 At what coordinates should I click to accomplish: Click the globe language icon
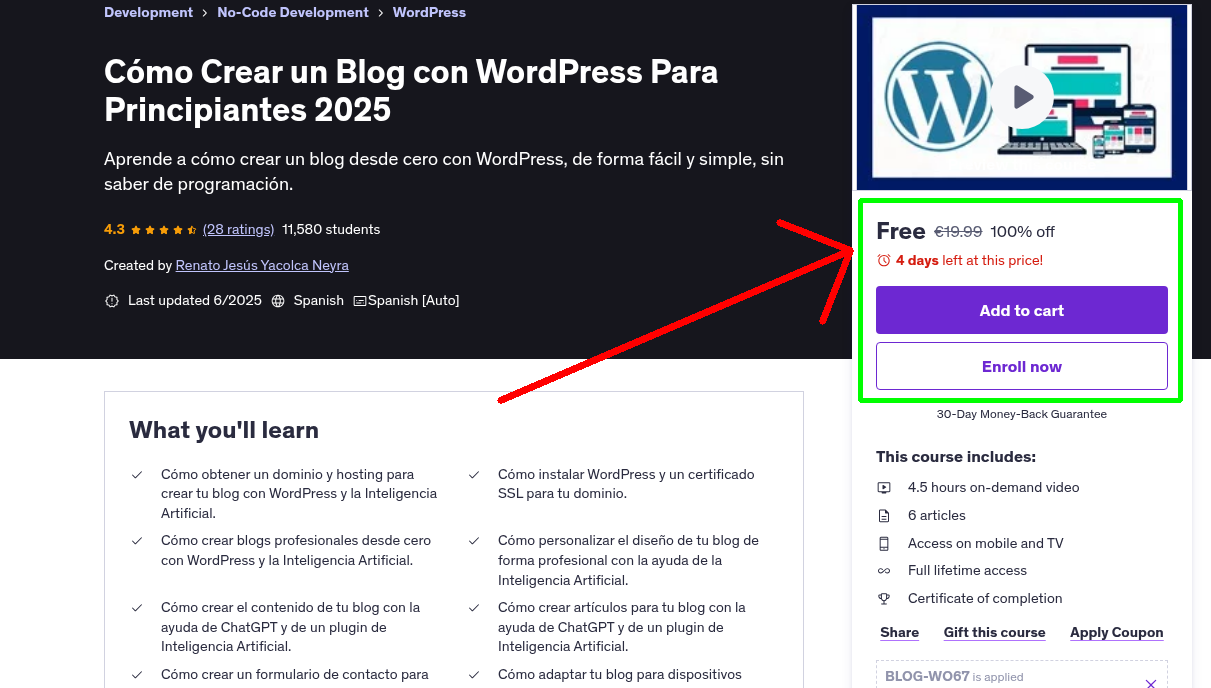coord(278,300)
